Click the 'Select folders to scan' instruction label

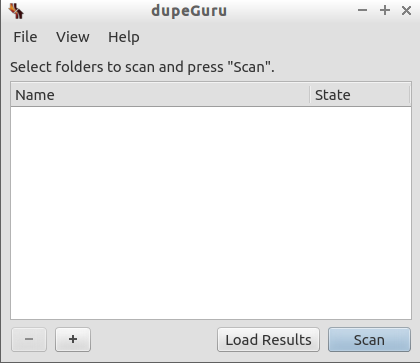(142, 67)
